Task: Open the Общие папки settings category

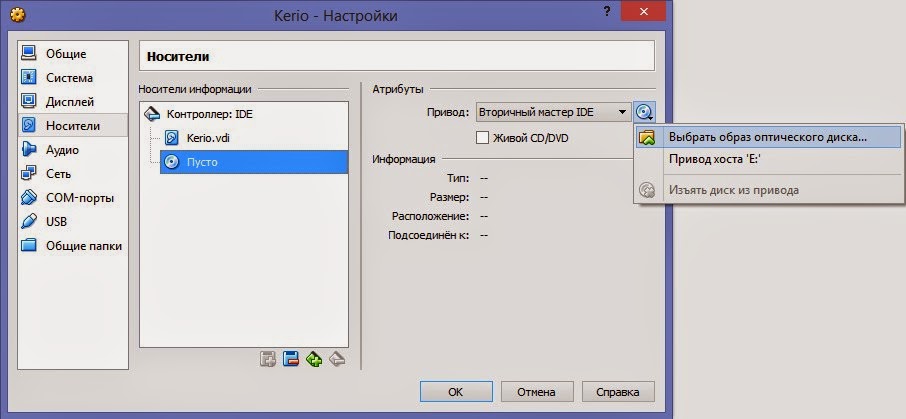Action: pyautogui.click(x=73, y=246)
